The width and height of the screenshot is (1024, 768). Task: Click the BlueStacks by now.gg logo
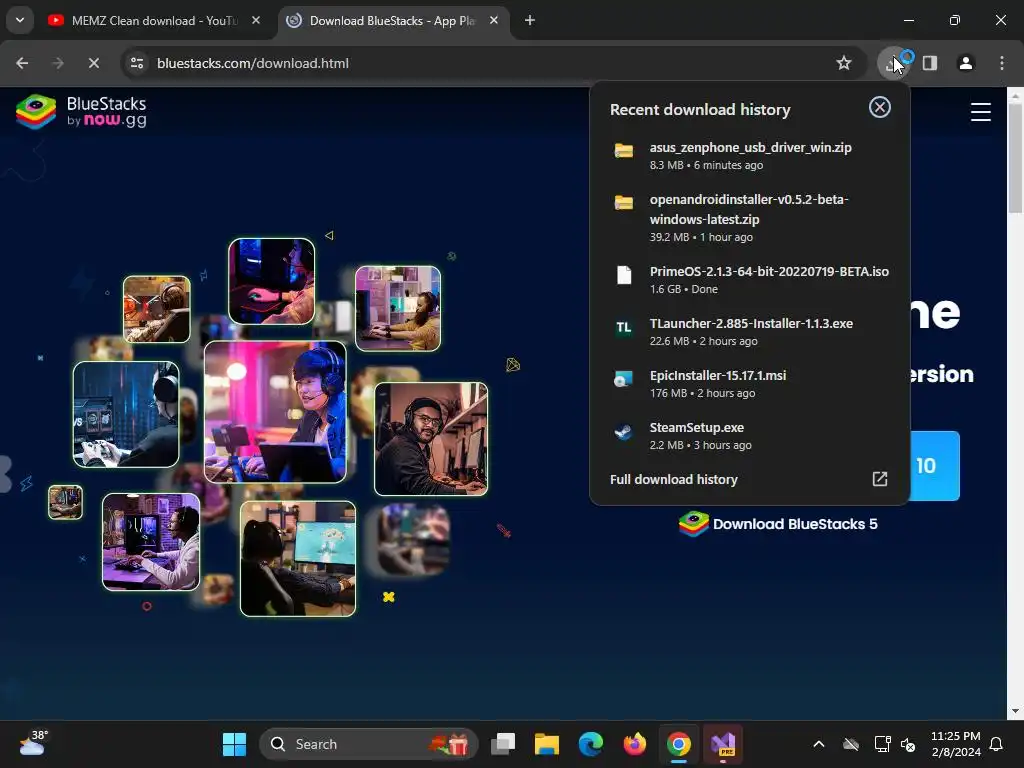tap(81, 112)
